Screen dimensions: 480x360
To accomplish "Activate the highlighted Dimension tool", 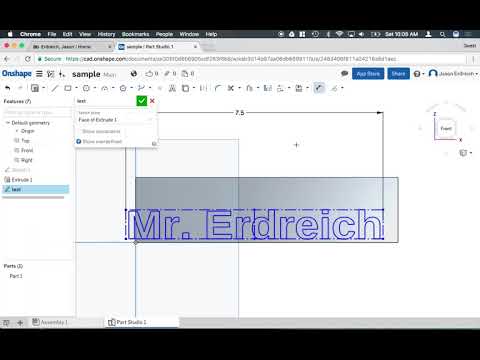I will coord(319,88).
